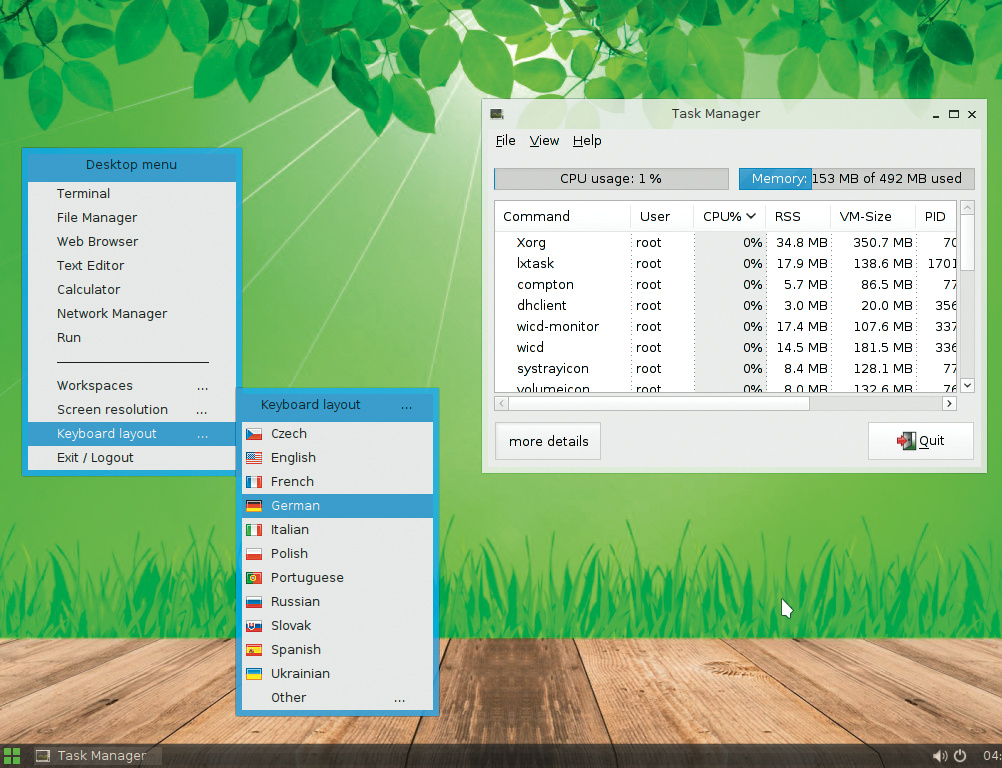Viewport: 1002px width, 768px height.
Task: Select German keyboard layout
Action: coord(295,506)
